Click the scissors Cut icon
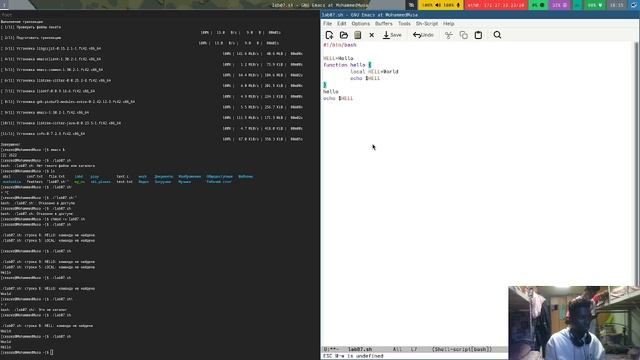The height and width of the screenshot is (360, 640). 449,35
